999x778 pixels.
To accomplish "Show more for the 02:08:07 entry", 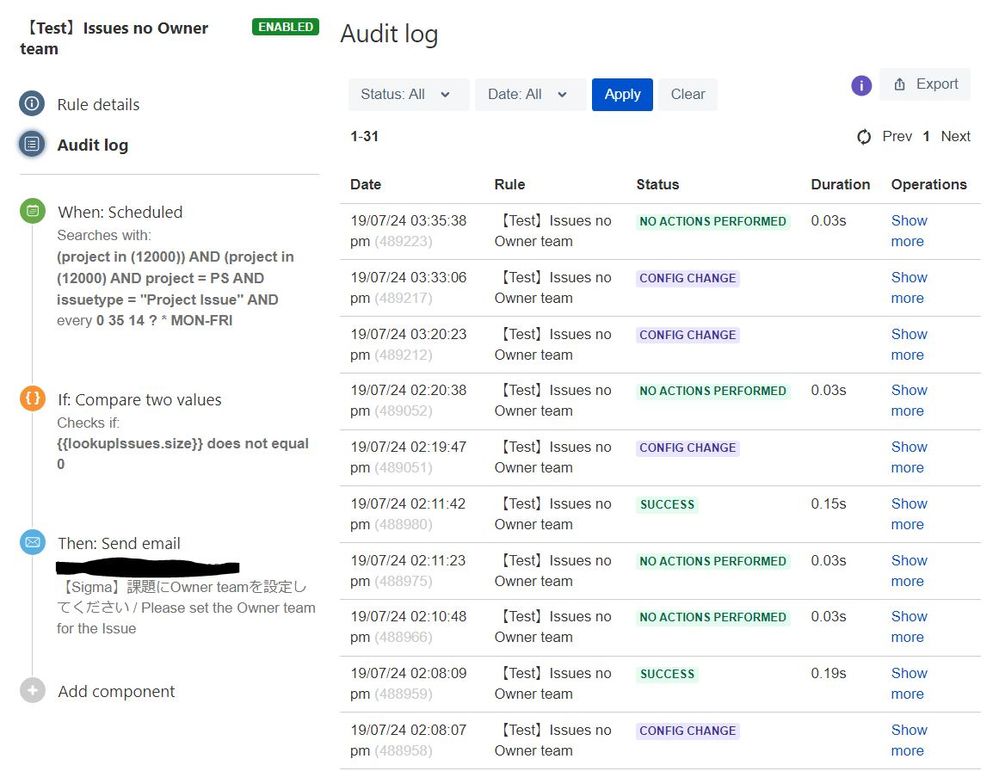I will (x=909, y=740).
